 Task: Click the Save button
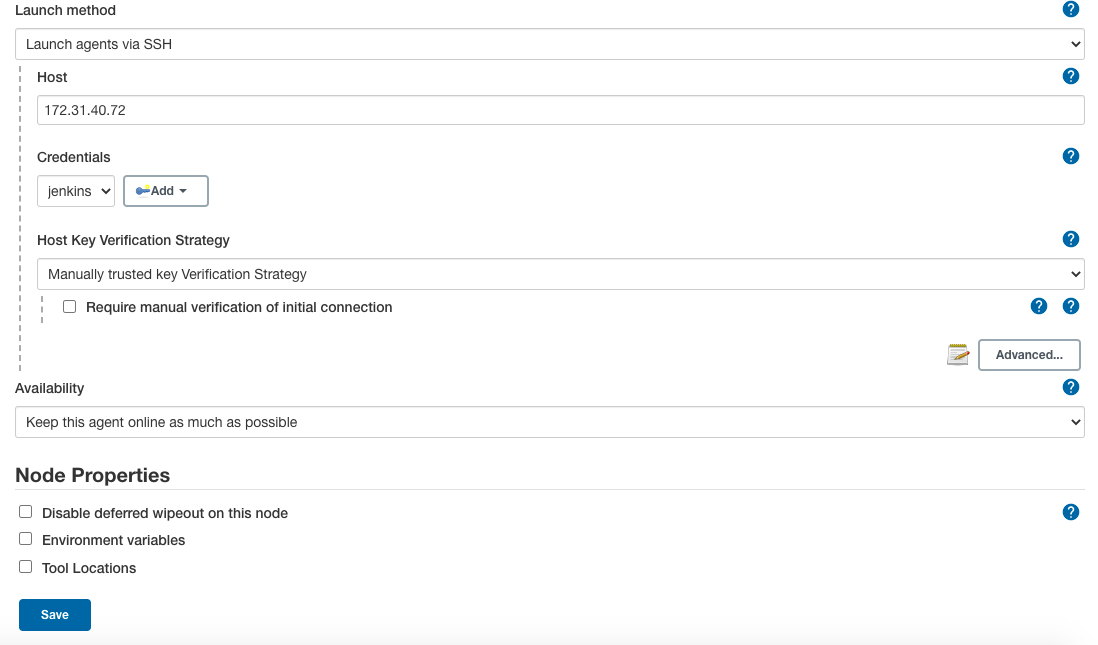click(x=54, y=614)
